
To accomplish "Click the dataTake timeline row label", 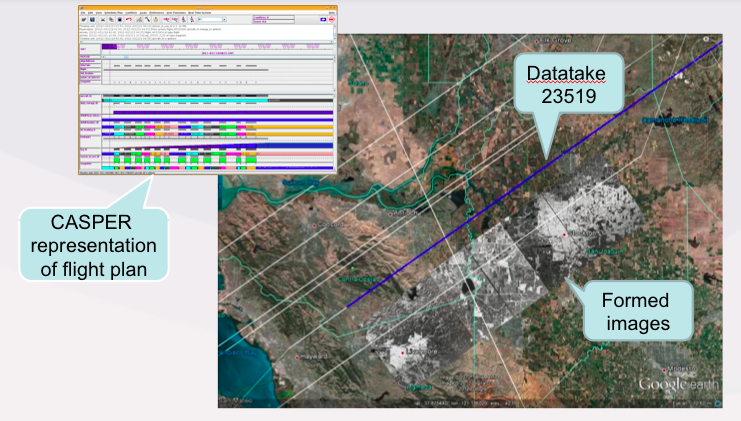I will [x=86, y=65].
